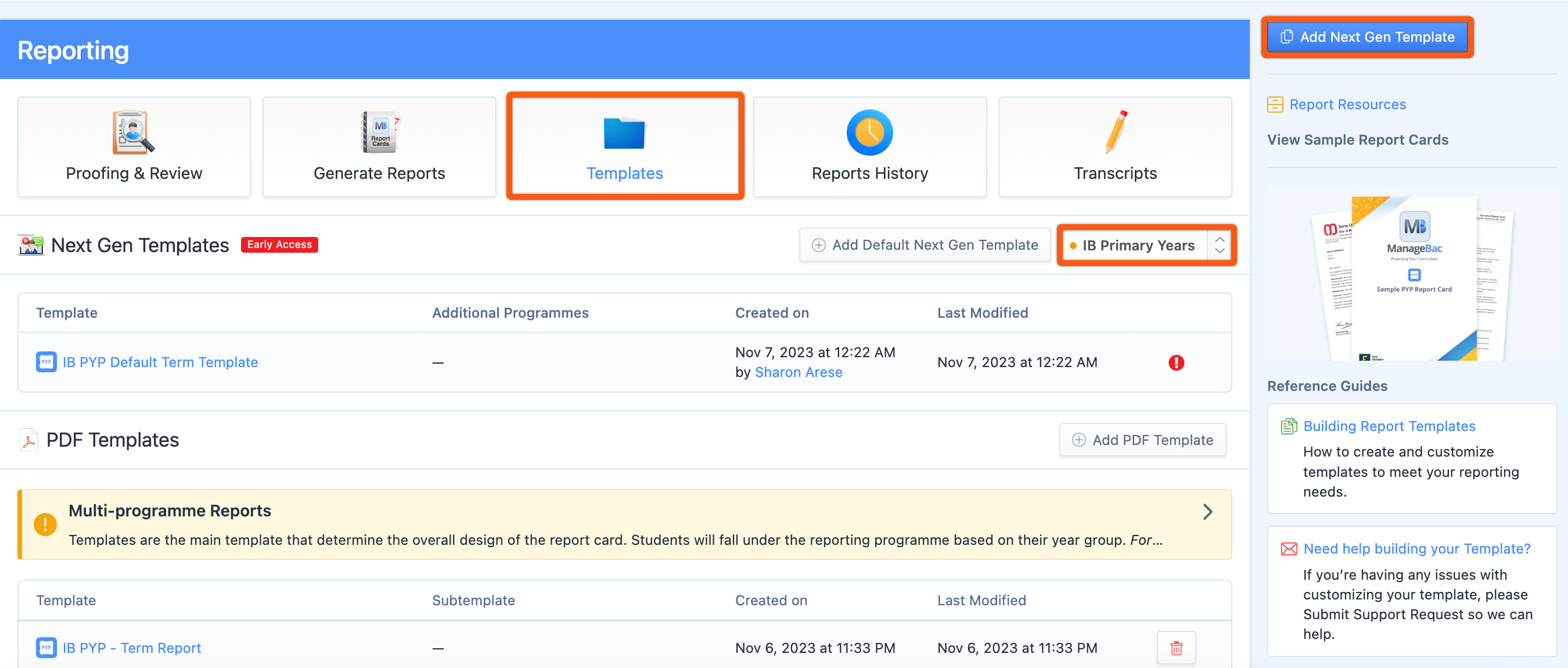Click the Transcripts pencil icon

coord(1116,132)
